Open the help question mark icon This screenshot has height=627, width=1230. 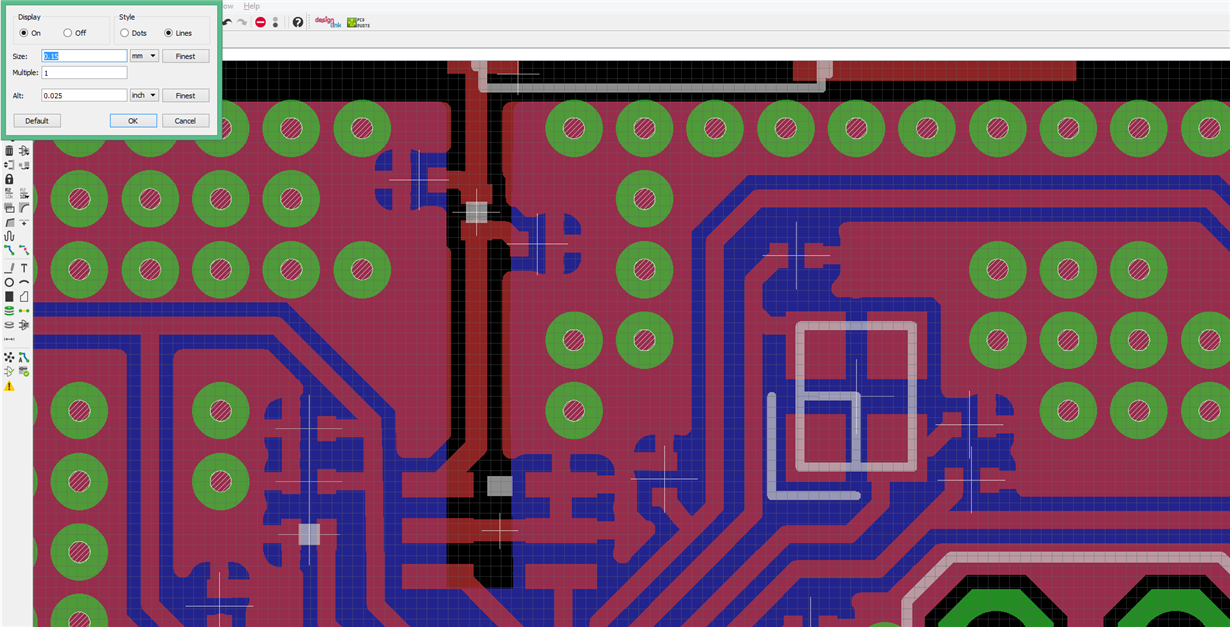(298, 22)
